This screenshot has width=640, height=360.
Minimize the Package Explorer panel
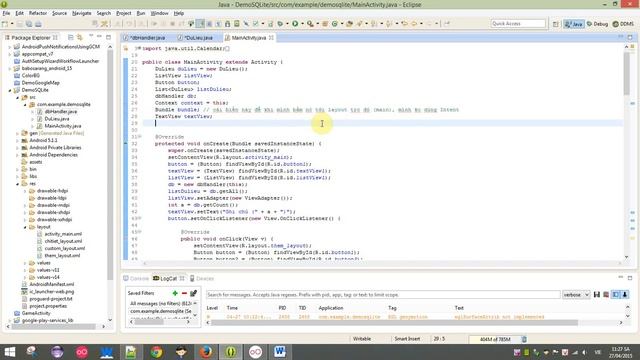99,37
